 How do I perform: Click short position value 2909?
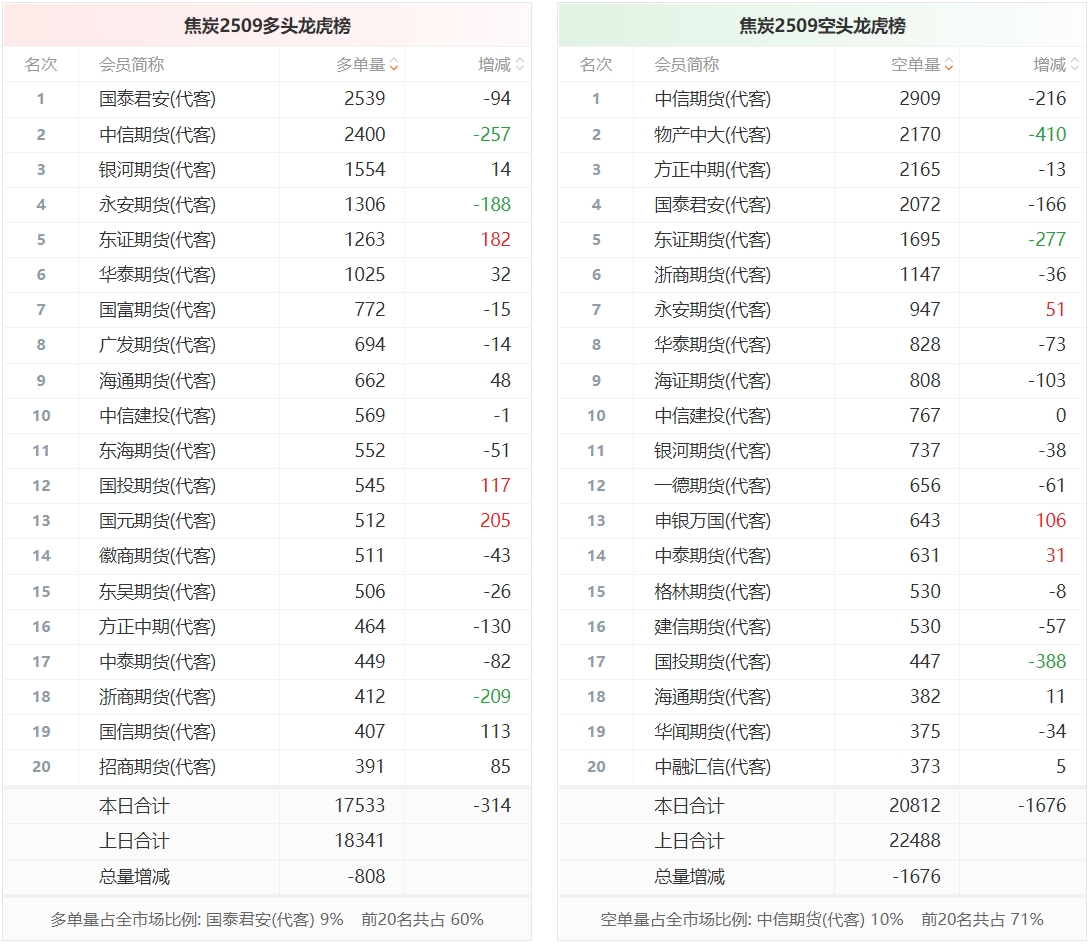[920, 99]
